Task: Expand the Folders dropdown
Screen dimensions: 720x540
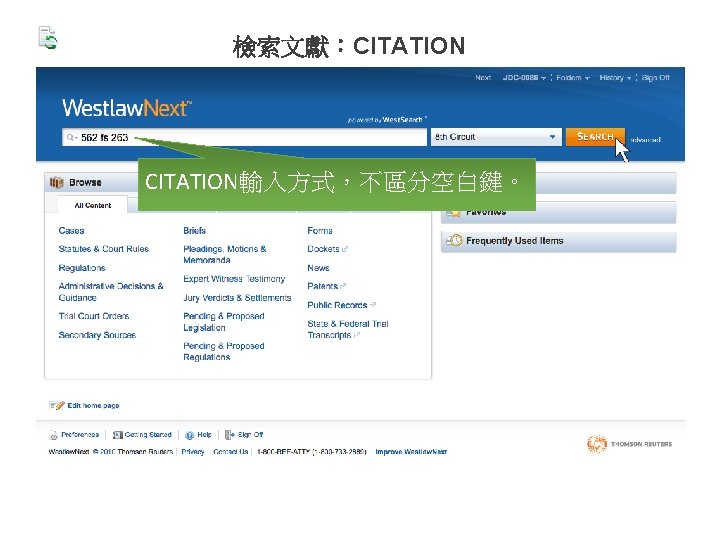Action: 573,78
